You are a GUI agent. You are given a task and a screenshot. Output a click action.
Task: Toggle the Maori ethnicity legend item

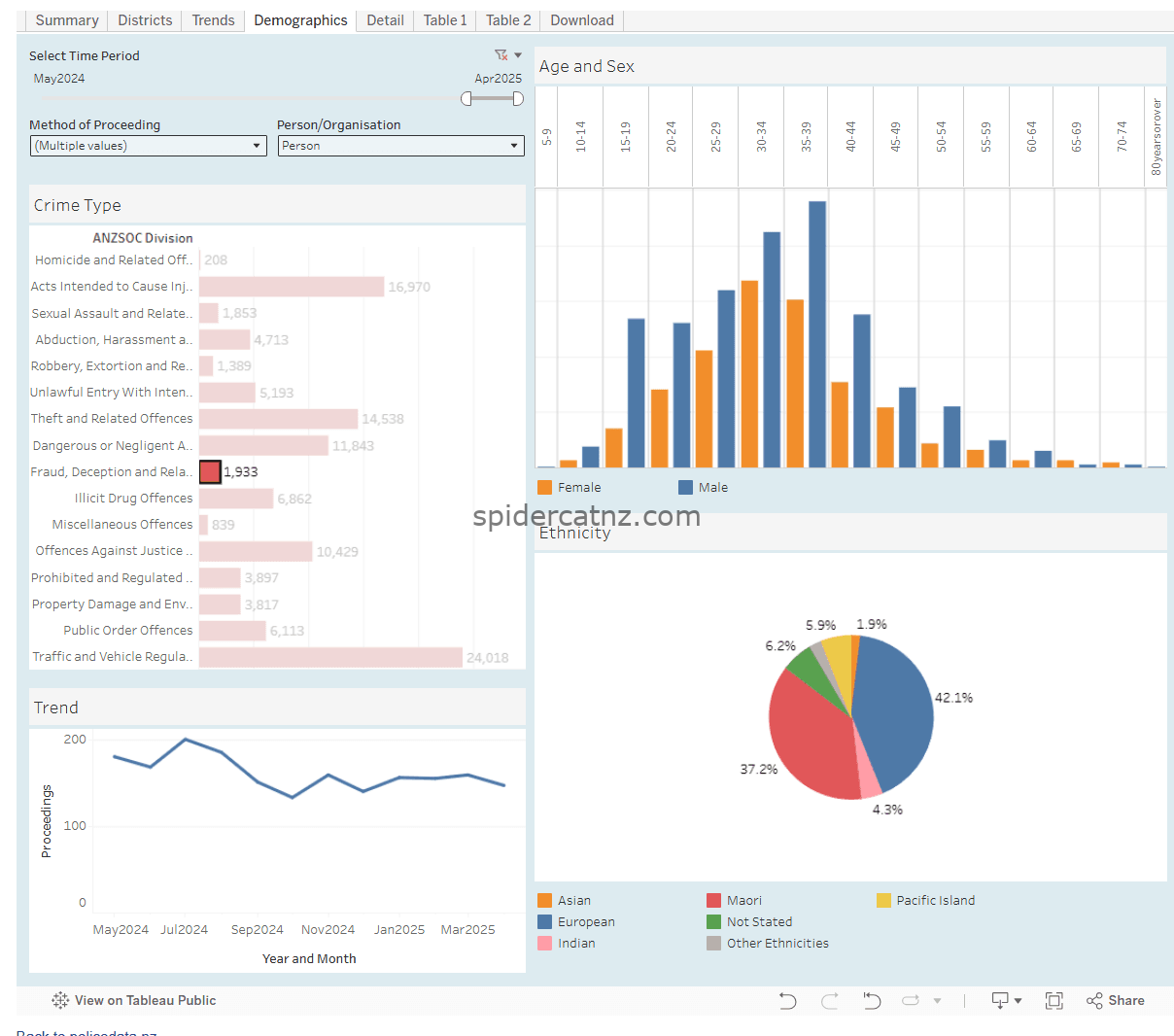(x=743, y=901)
